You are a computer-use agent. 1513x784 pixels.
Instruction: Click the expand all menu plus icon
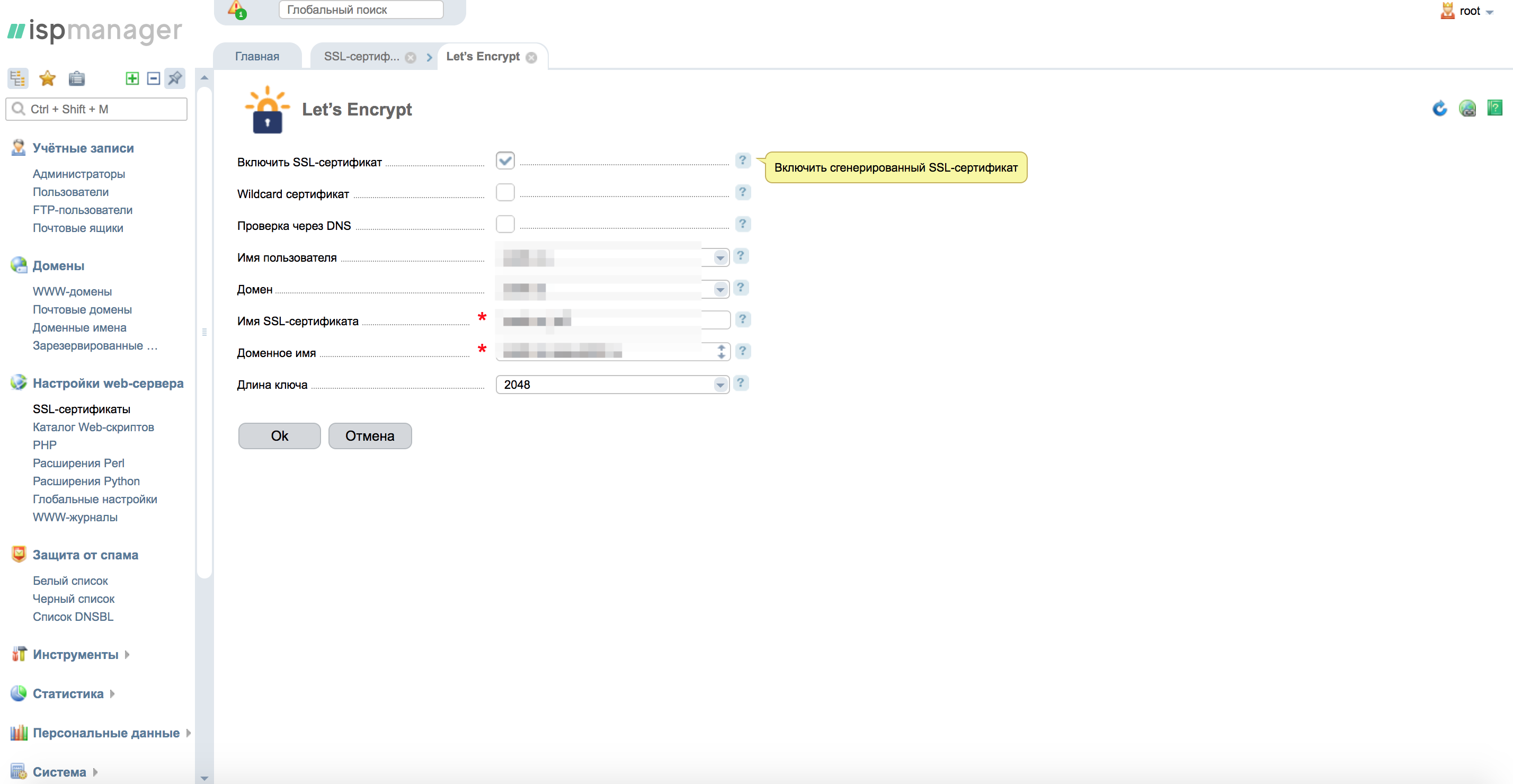pyautogui.click(x=132, y=78)
